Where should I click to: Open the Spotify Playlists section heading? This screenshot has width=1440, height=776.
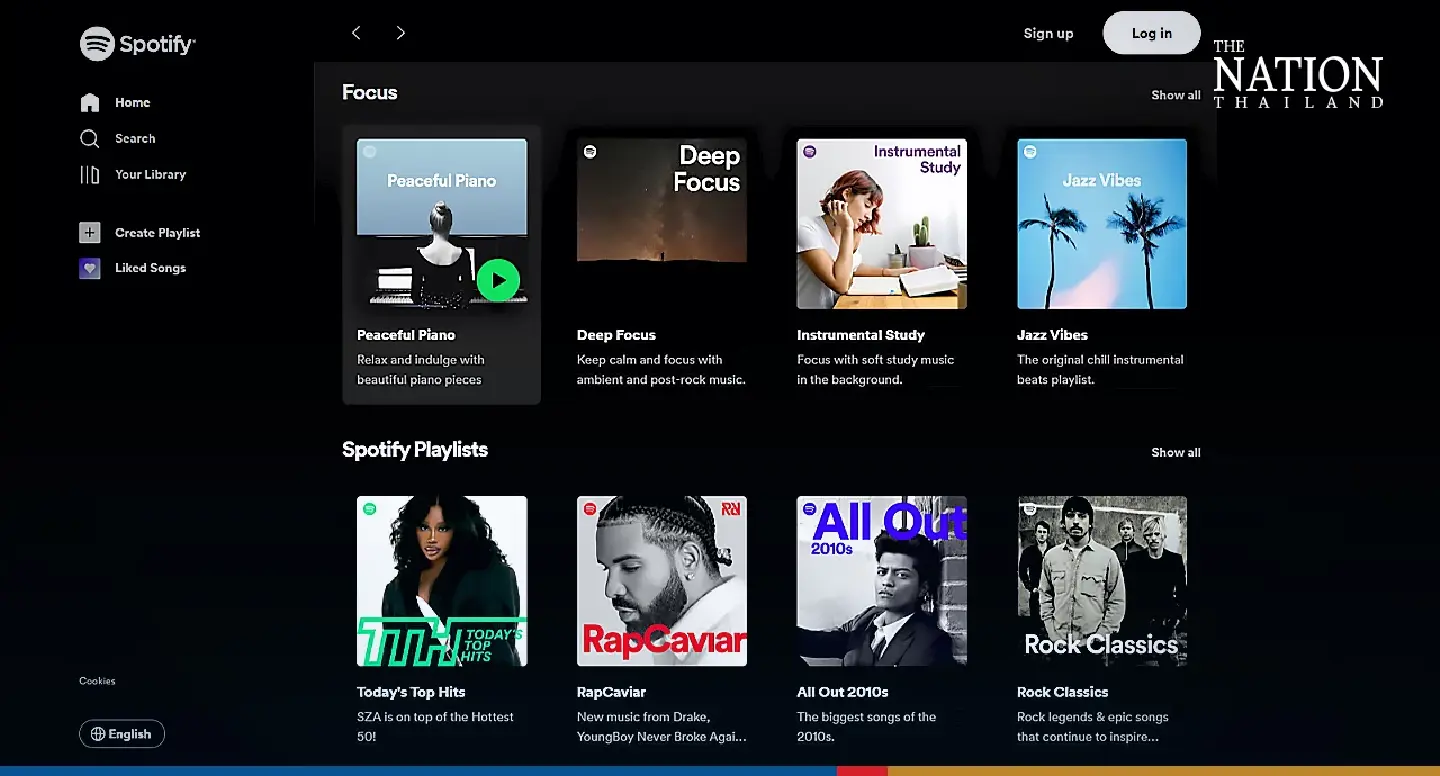click(415, 450)
